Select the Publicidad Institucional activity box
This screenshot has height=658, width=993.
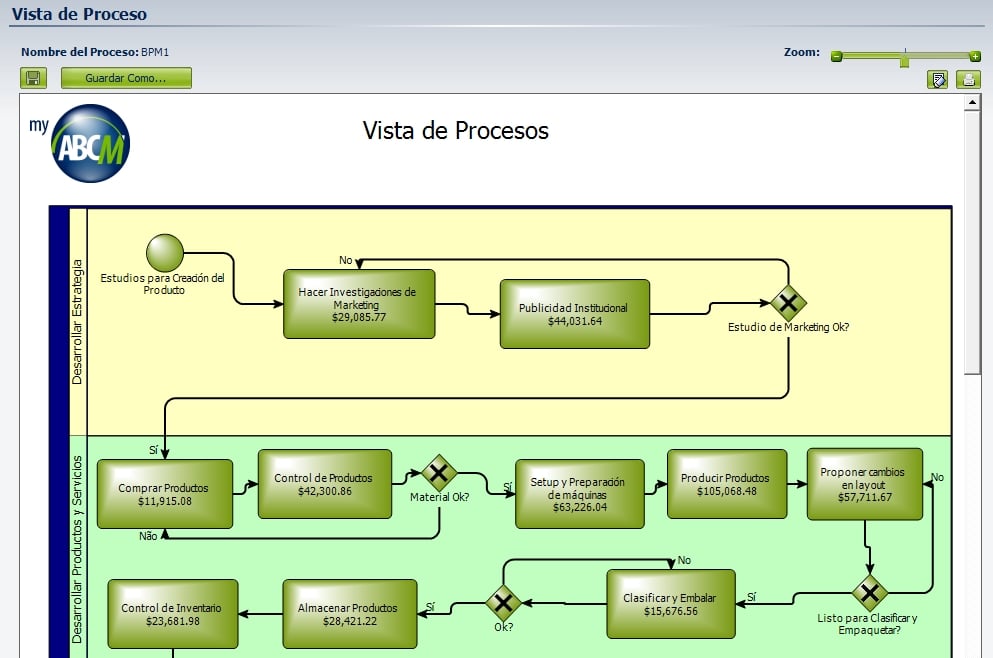(574, 314)
